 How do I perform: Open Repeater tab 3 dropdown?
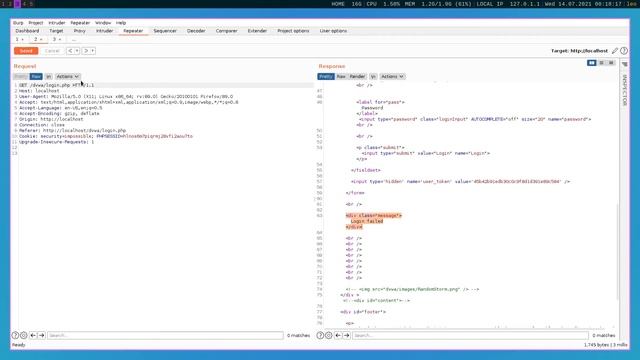click(60, 40)
